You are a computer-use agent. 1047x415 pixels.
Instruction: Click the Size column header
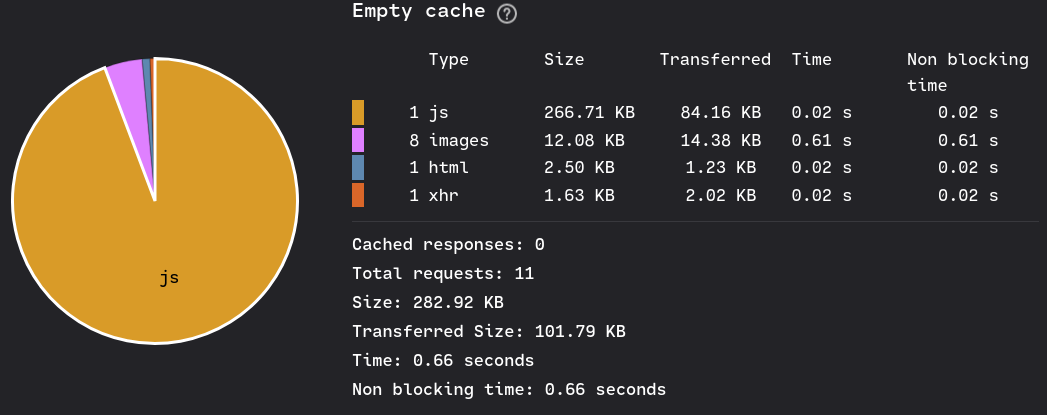564,59
